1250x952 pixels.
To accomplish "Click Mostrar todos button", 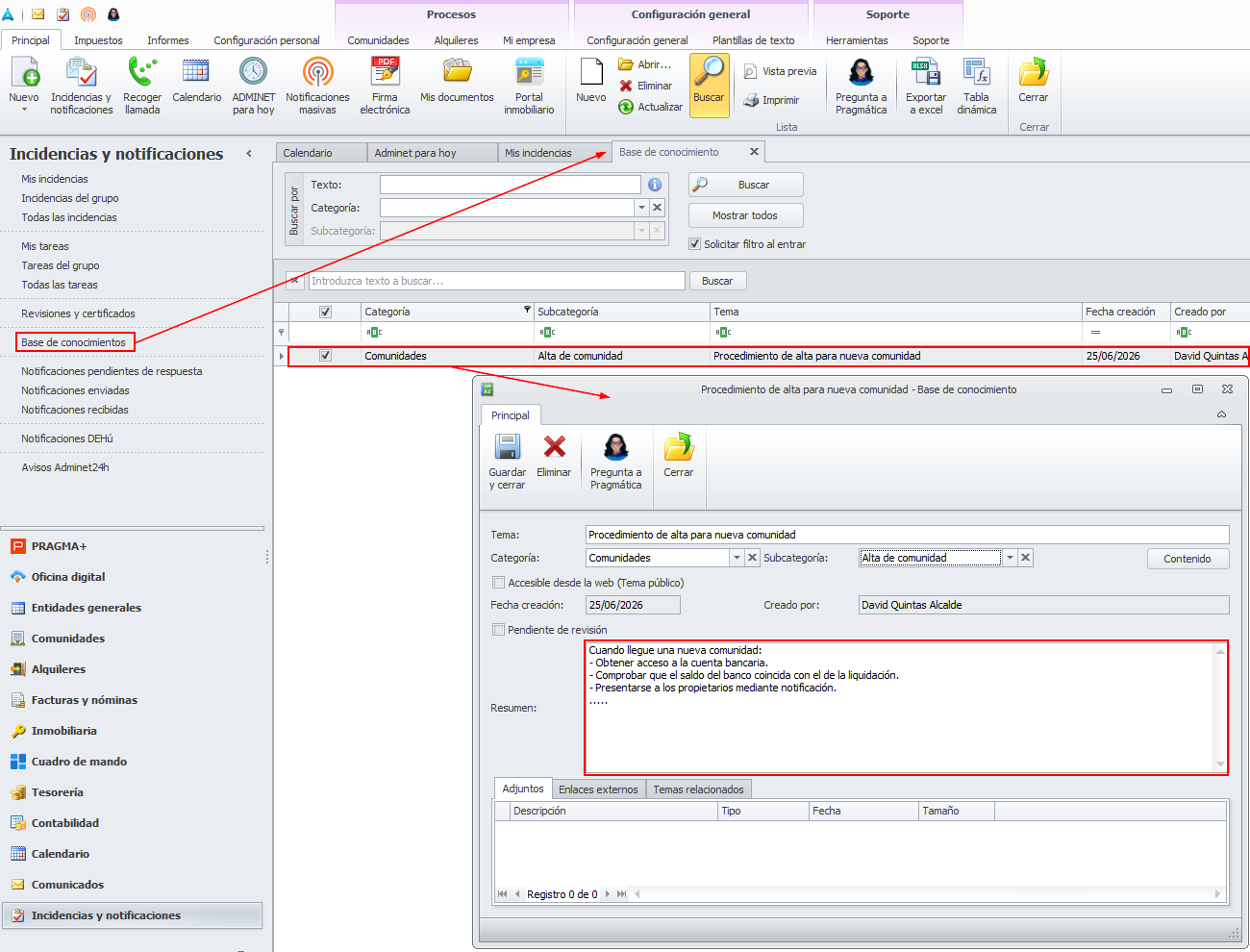I will [745, 215].
